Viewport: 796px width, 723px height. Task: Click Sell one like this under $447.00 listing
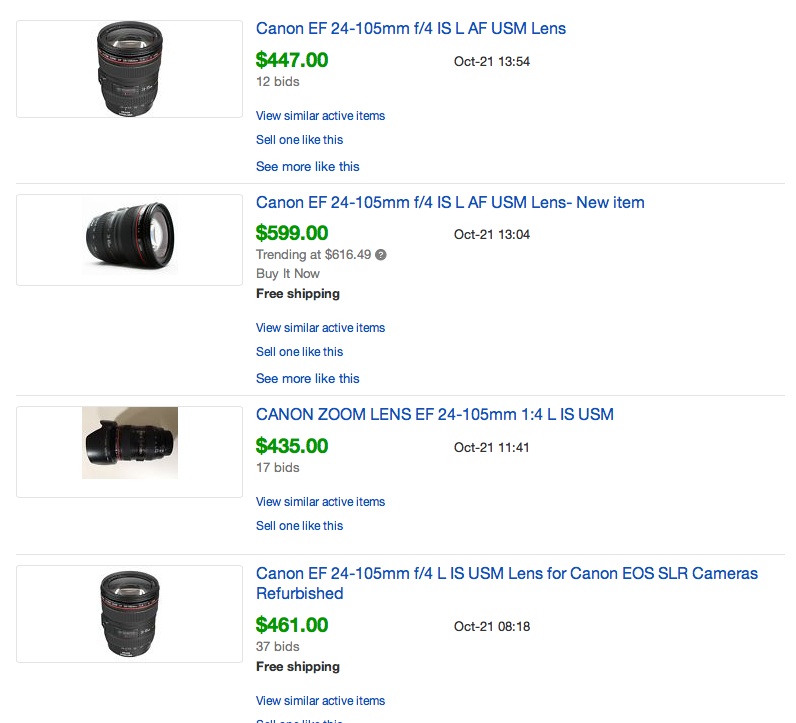[x=300, y=140]
